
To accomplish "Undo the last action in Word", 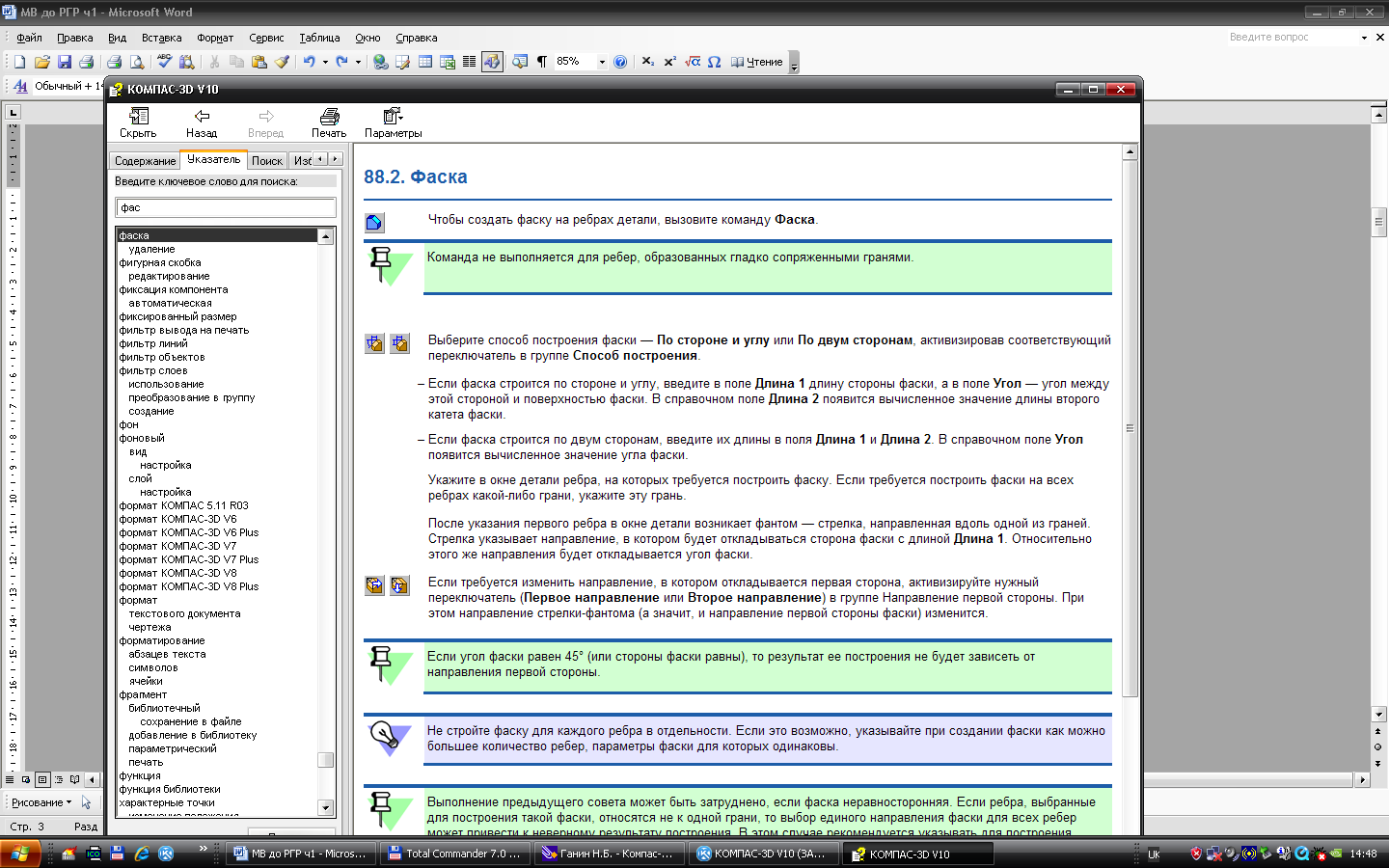I will tap(309, 62).
